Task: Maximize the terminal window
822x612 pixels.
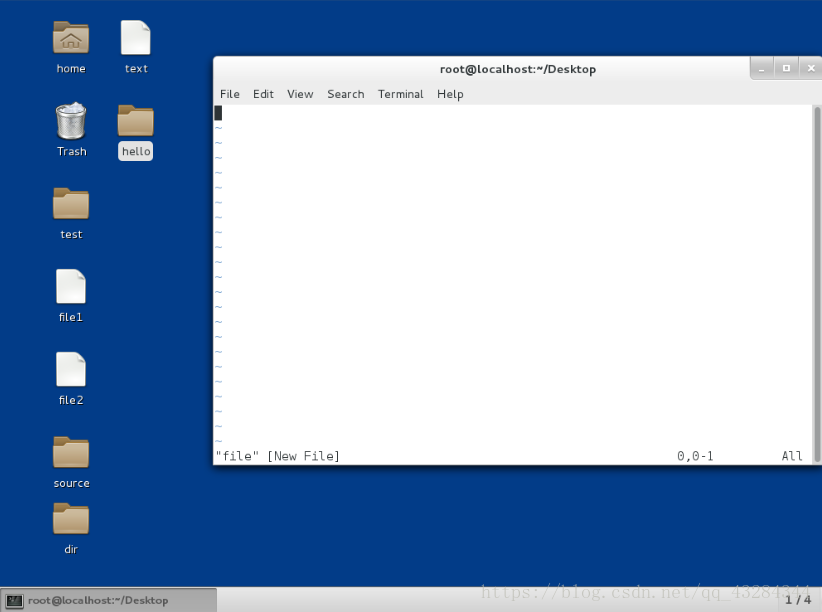Action: (x=786, y=68)
